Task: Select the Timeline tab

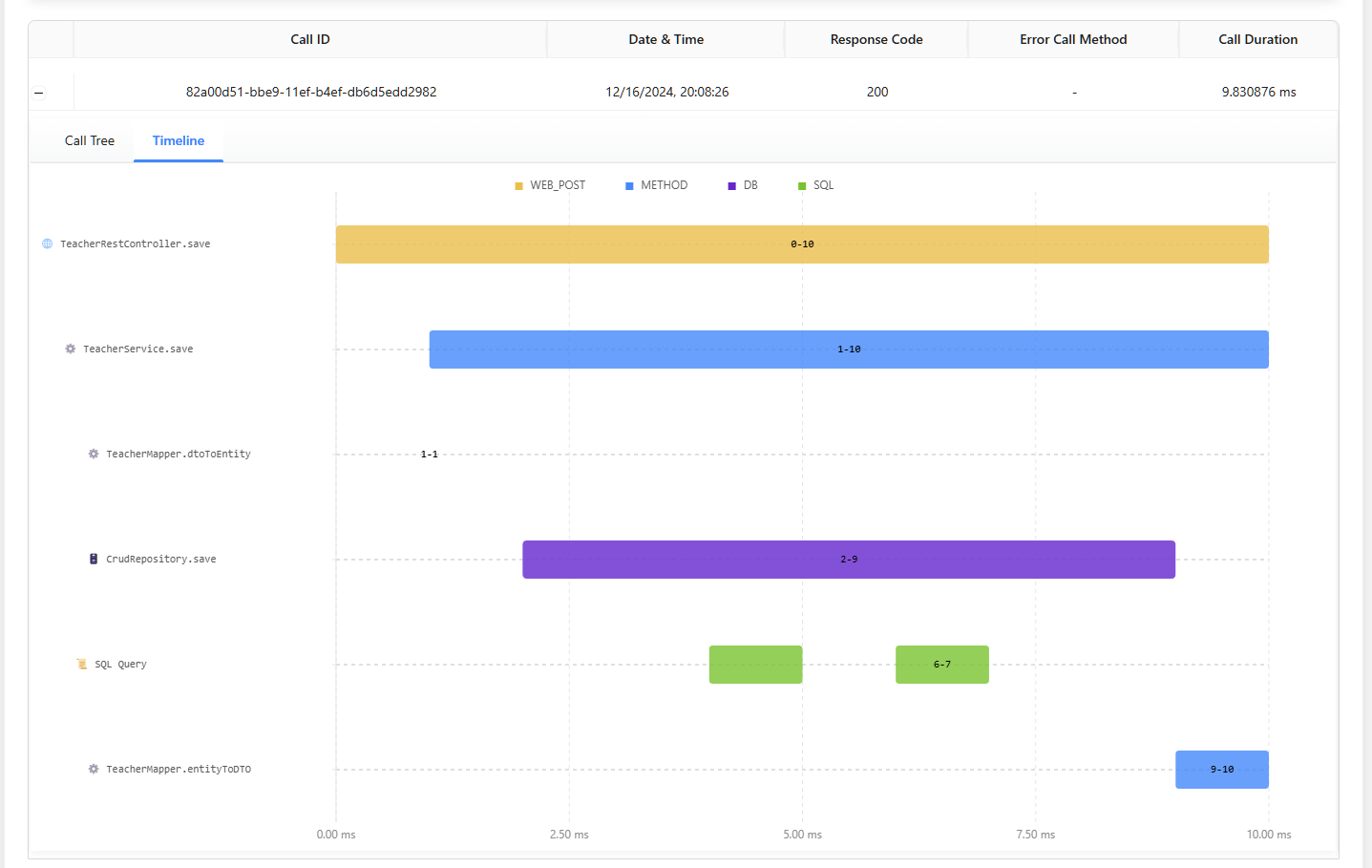Action: (x=179, y=140)
